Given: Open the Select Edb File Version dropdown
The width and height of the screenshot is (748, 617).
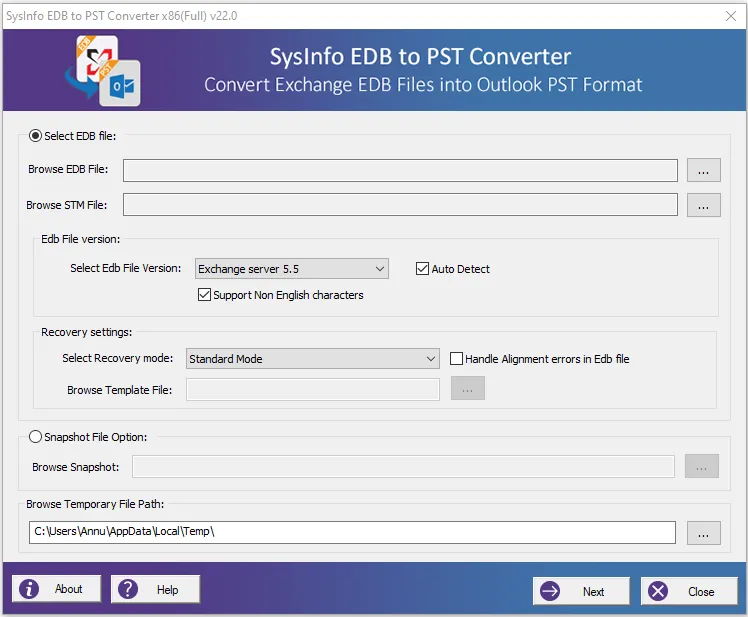Looking at the screenshot, I should (x=291, y=269).
